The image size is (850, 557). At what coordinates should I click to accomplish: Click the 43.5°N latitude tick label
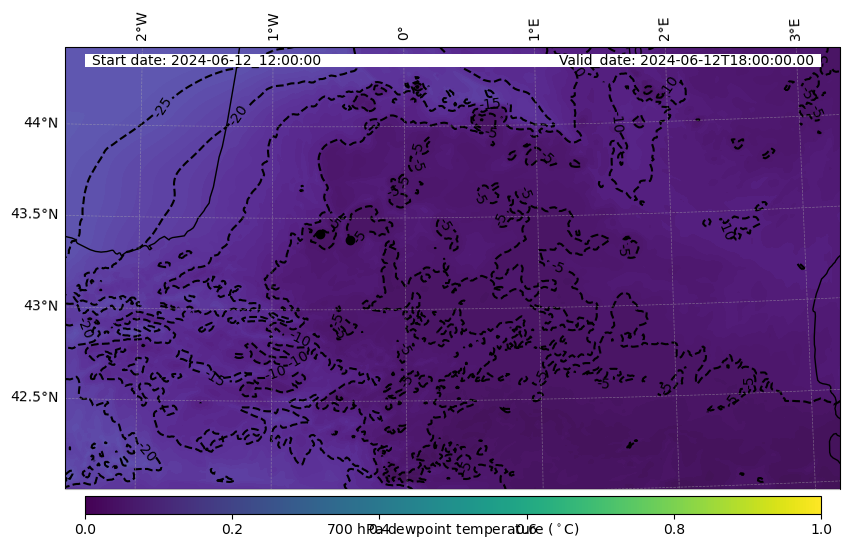pyautogui.click(x=35, y=214)
